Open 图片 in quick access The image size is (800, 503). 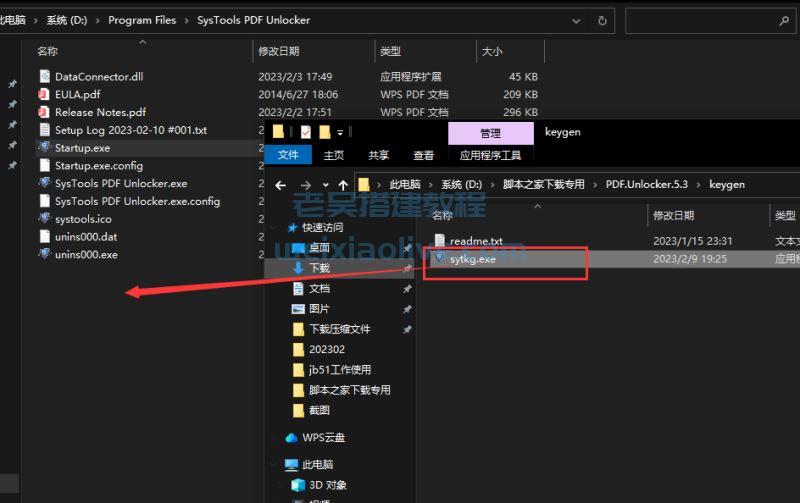311,309
